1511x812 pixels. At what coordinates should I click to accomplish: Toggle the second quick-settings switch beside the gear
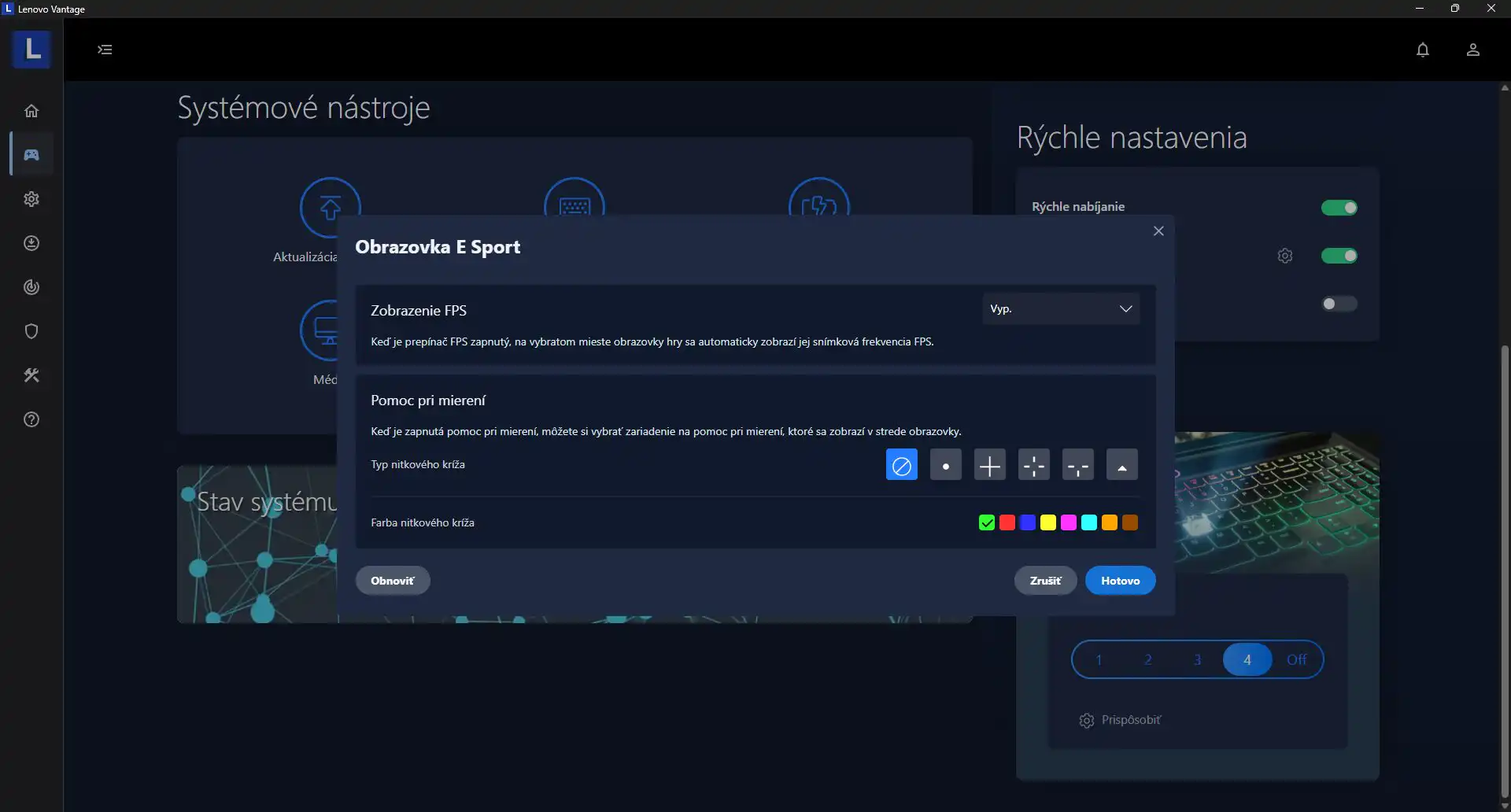[1338, 256]
